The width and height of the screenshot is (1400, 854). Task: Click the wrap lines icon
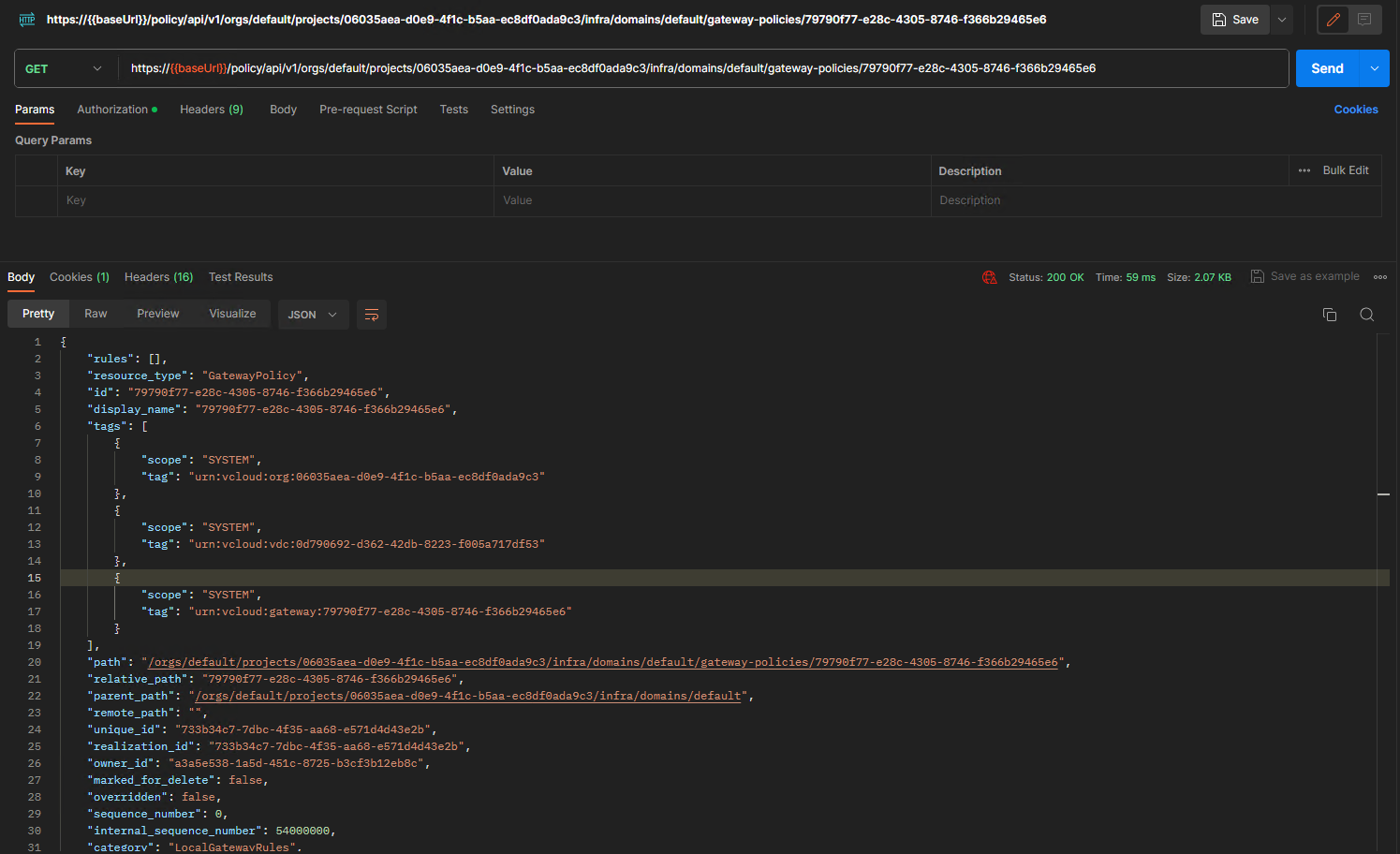click(372, 315)
